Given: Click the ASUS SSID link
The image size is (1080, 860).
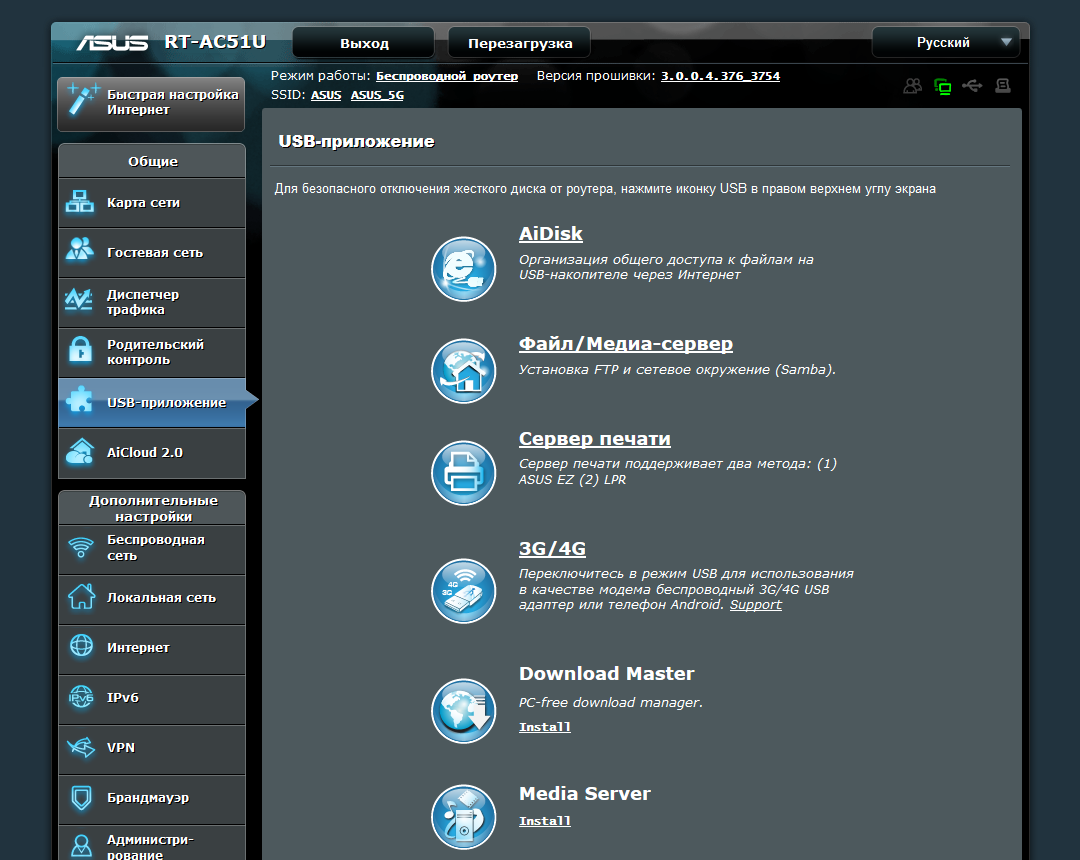Looking at the screenshot, I should (326, 95).
